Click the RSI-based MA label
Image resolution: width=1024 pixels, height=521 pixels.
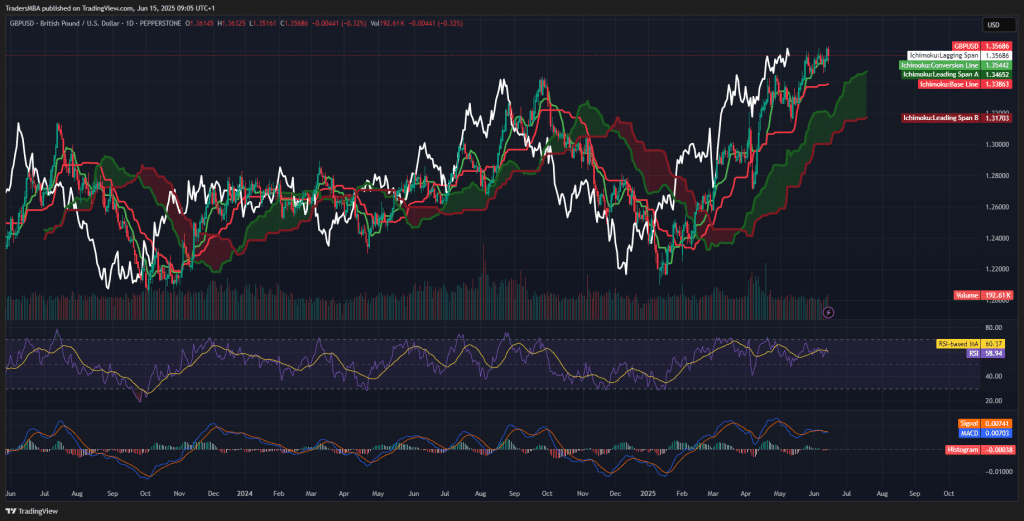click(957, 344)
